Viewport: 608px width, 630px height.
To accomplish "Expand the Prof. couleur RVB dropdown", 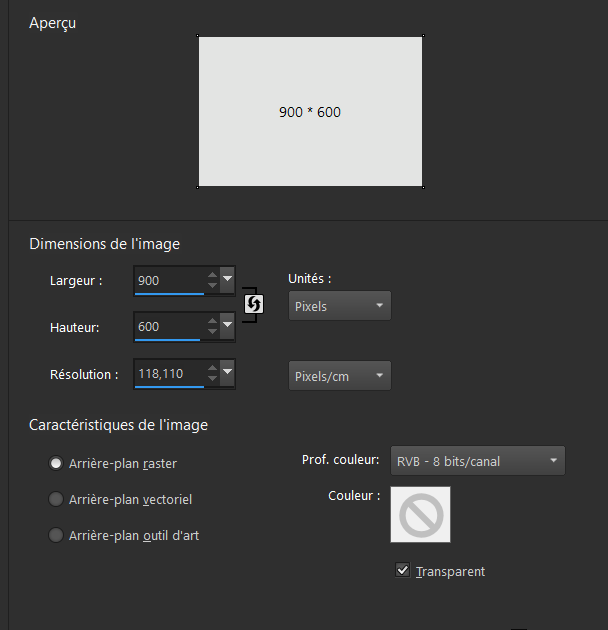I will 477,461.
